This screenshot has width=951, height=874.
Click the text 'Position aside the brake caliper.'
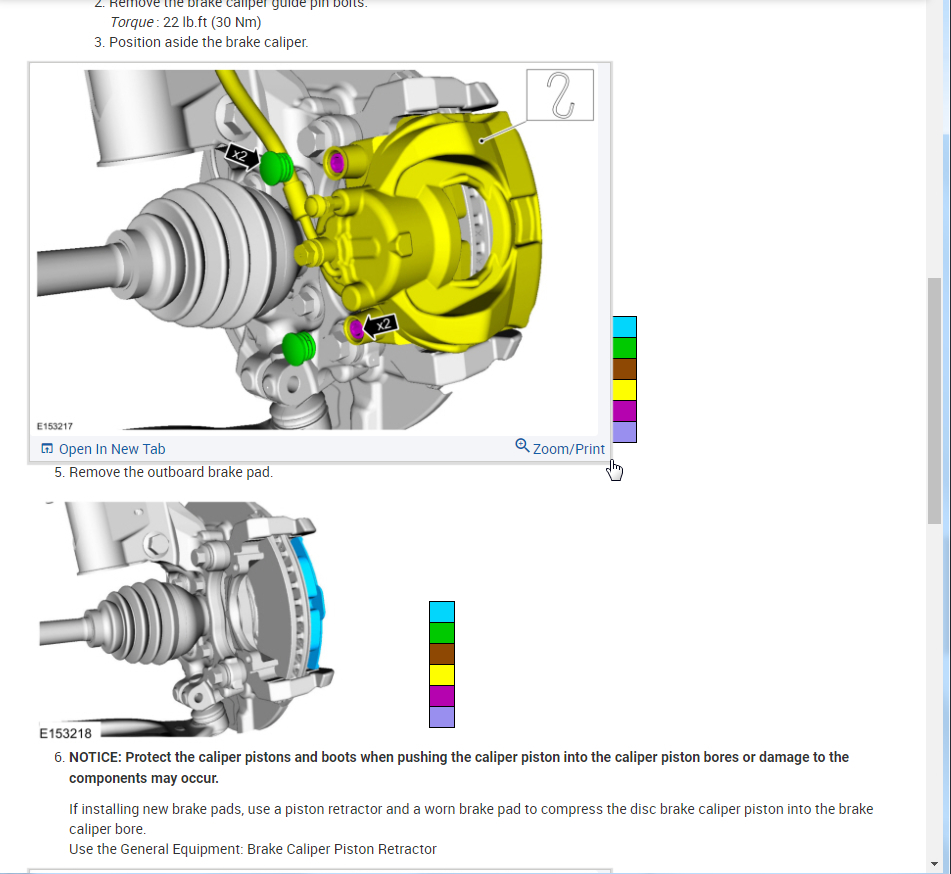pos(209,42)
